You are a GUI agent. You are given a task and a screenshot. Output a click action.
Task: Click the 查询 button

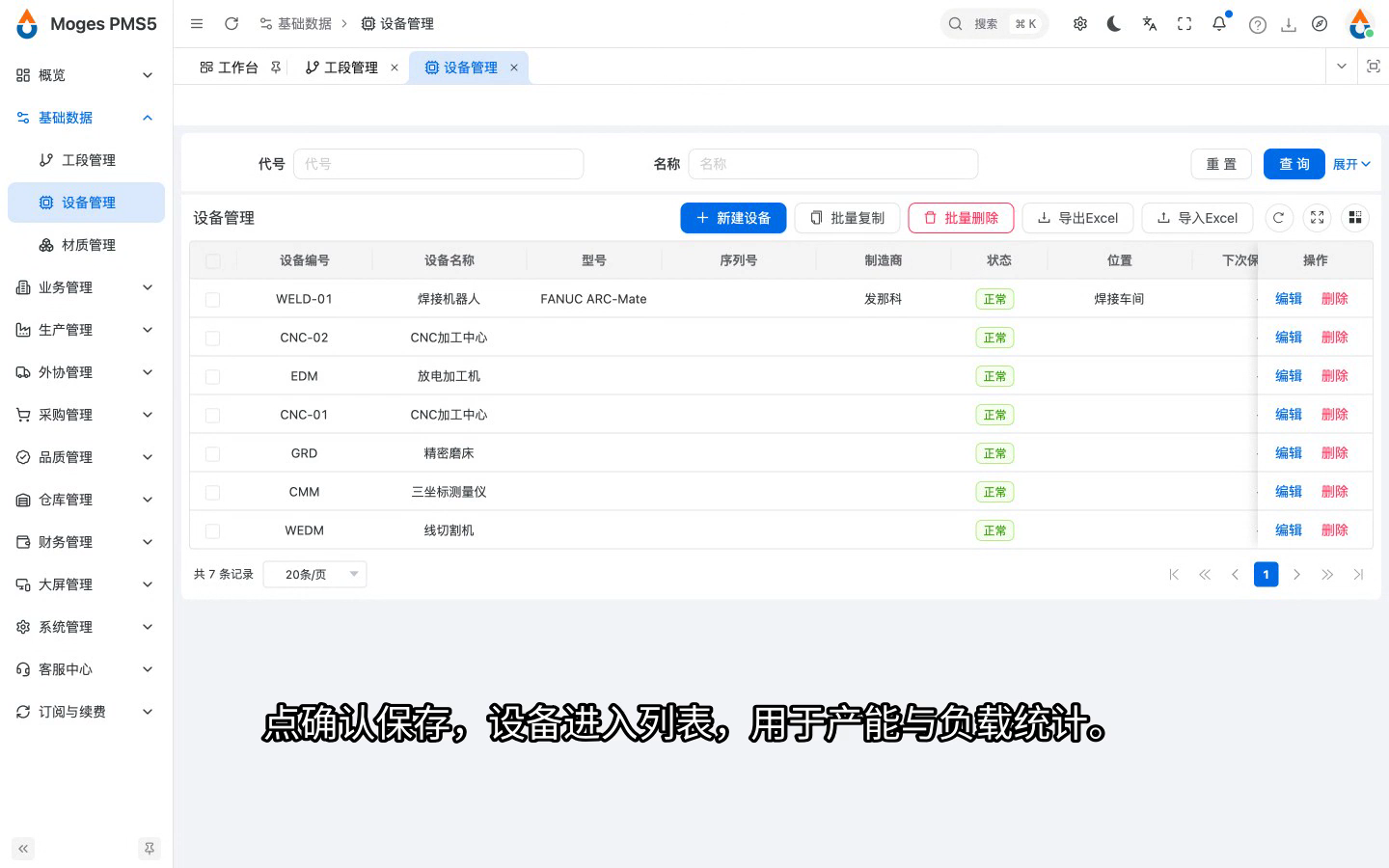coord(1294,164)
